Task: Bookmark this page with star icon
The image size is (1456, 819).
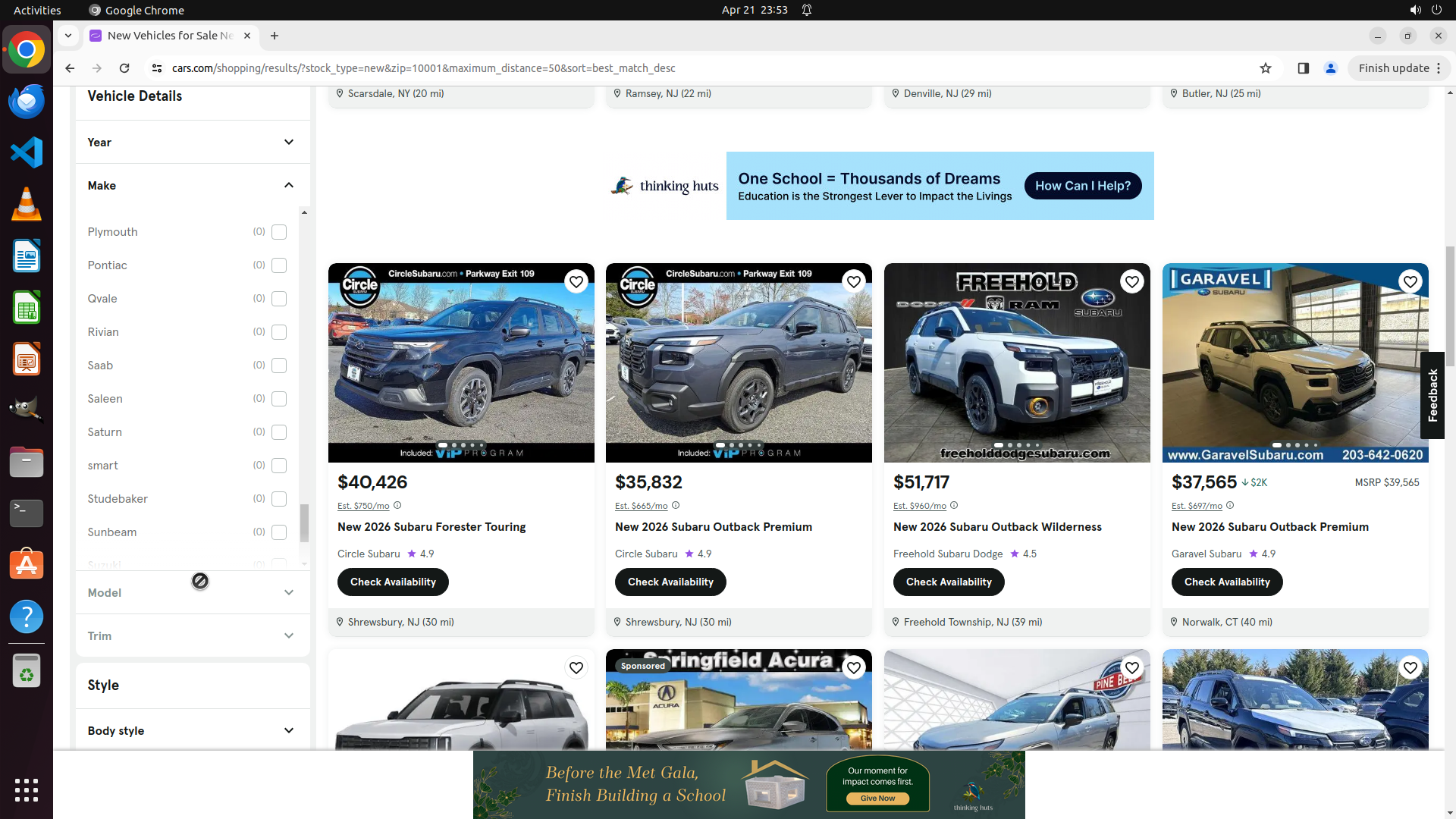Action: (x=1266, y=68)
